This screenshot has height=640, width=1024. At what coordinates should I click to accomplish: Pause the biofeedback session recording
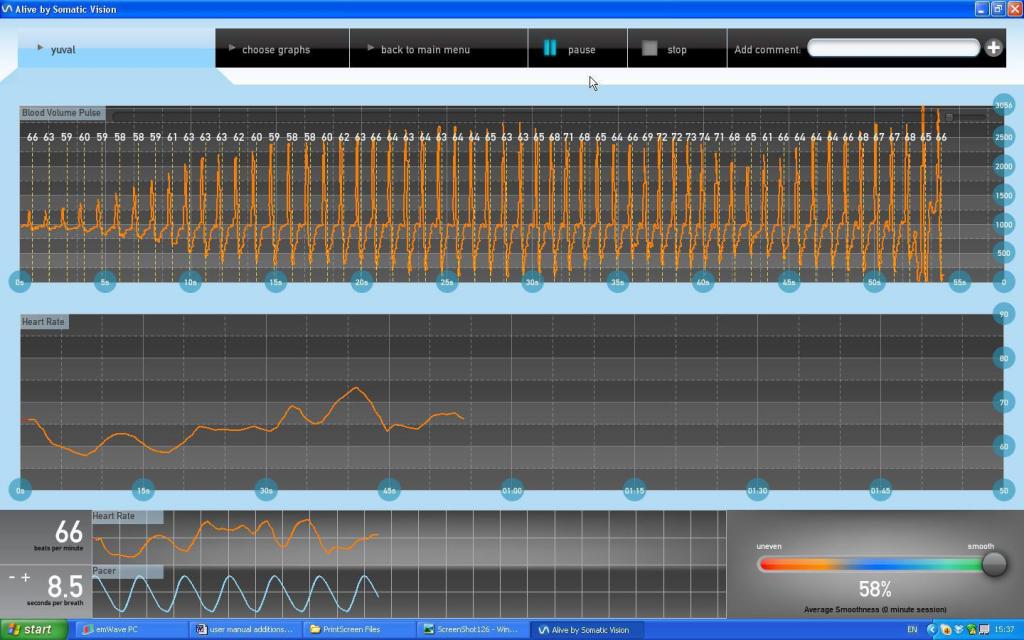tap(569, 49)
